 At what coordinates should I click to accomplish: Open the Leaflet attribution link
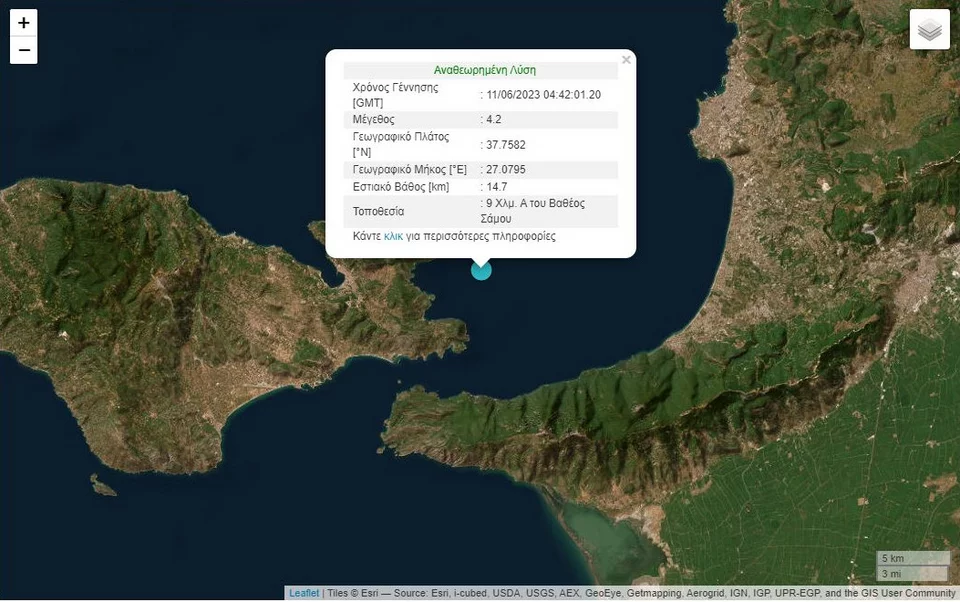(304, 593)
